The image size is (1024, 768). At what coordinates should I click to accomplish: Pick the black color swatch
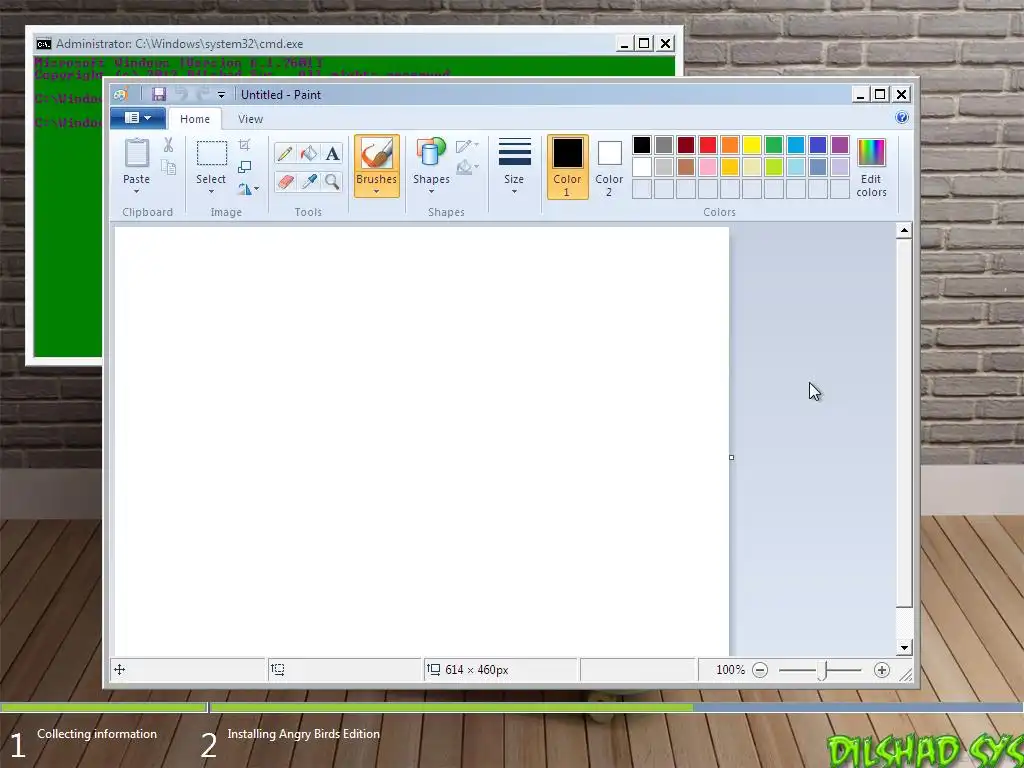[x=642, y=145]
